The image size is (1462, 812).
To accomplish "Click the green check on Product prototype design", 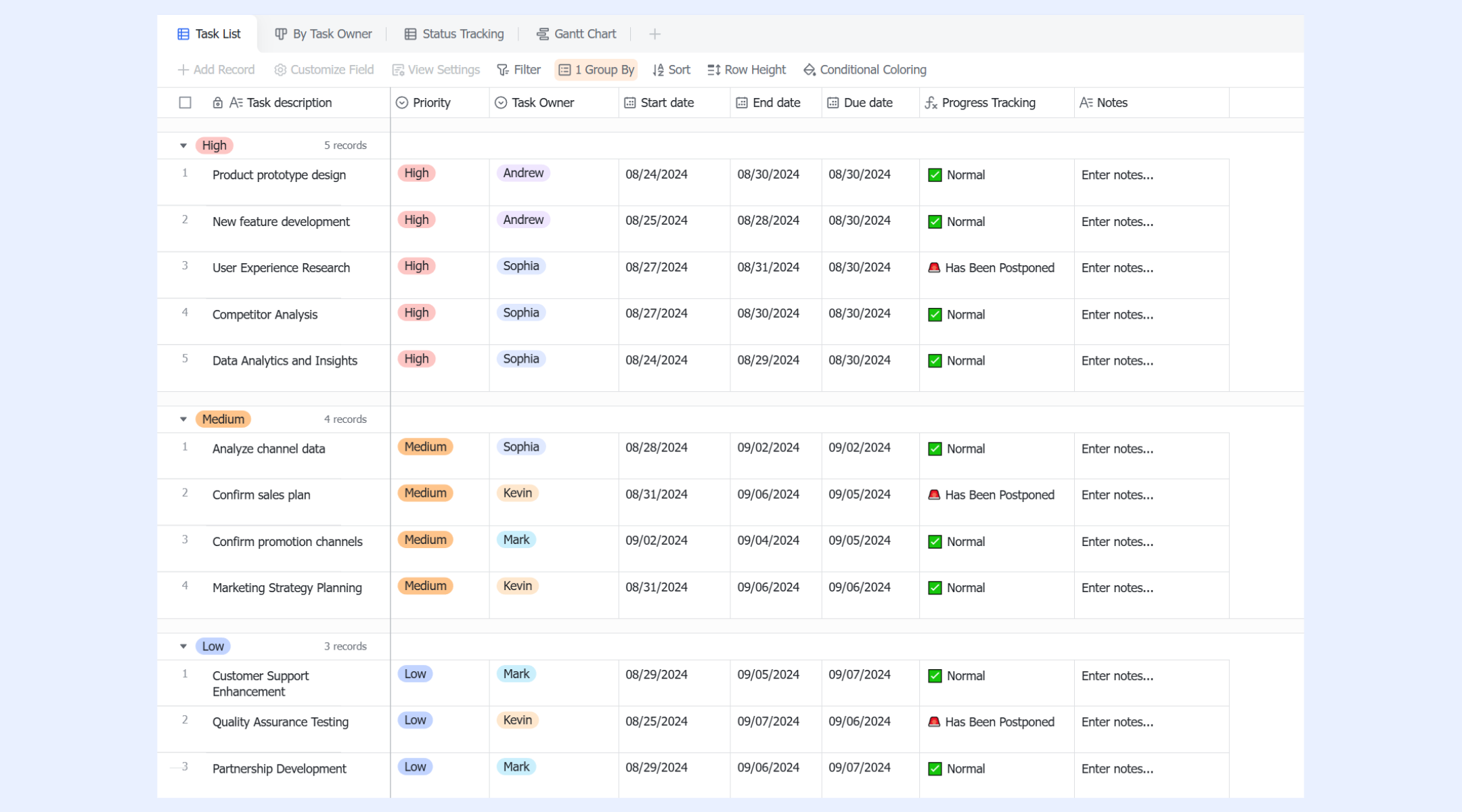I will 935,175.
